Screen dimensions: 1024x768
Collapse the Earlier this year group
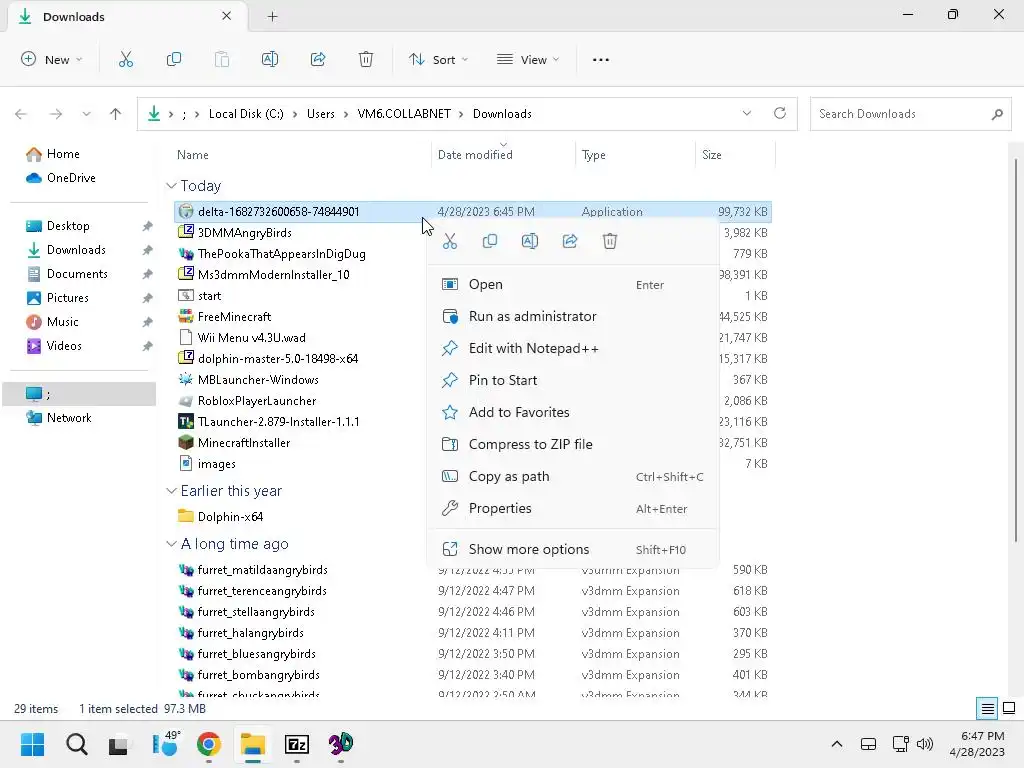tap(171, 491)
